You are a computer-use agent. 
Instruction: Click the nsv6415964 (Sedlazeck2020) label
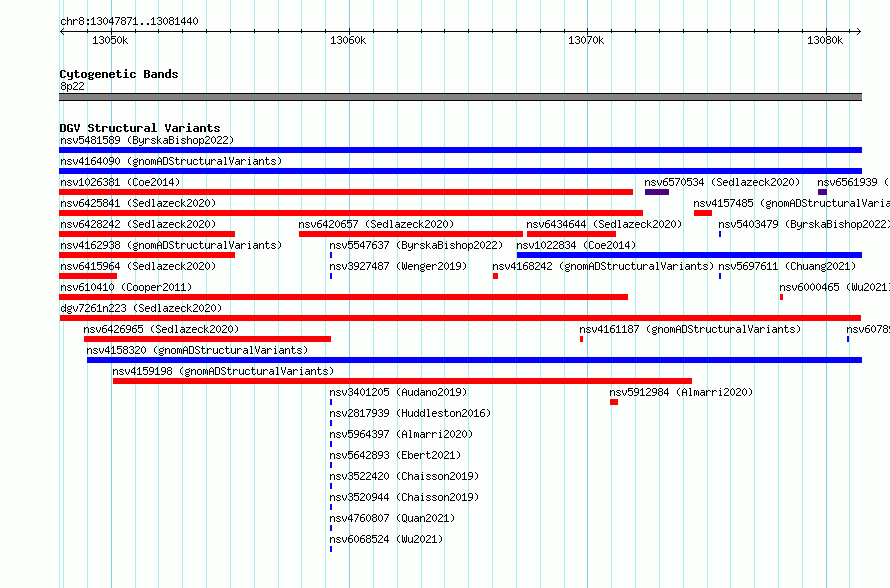pyautogui.click(x=138, y=266)
